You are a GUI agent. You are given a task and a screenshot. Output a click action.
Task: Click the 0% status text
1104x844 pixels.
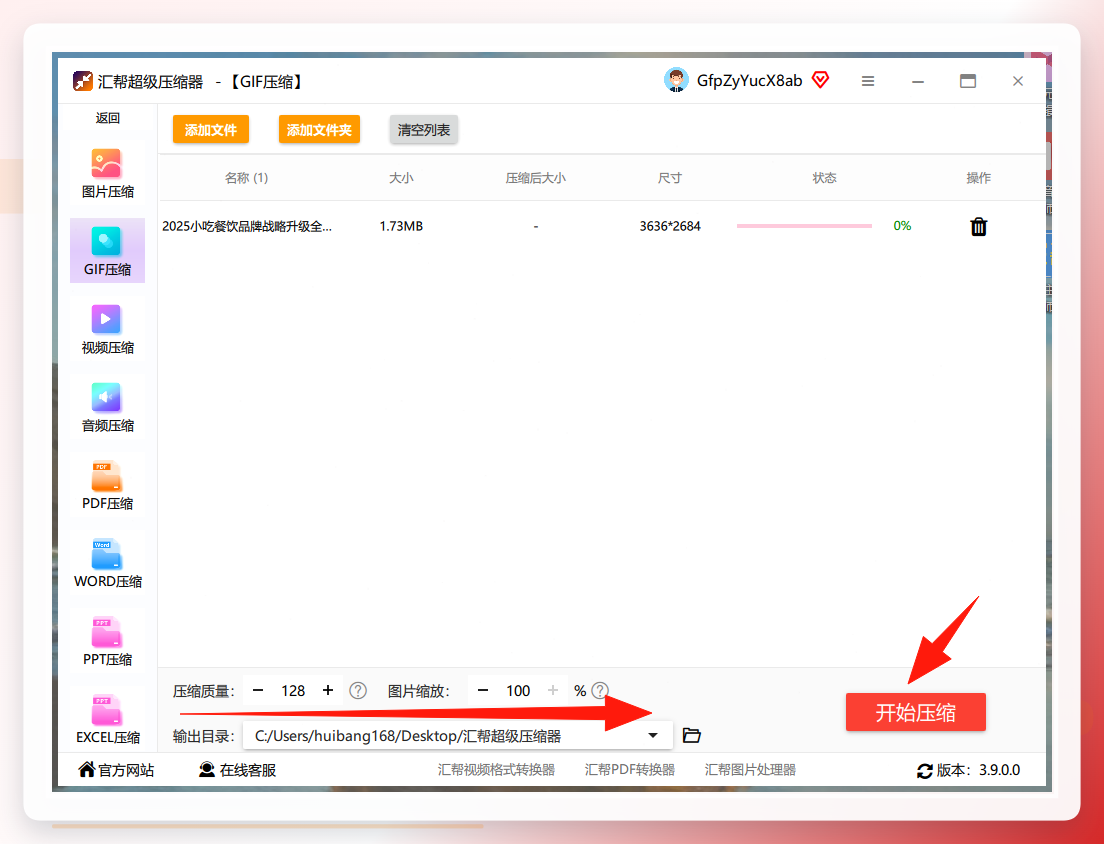(902, 226)
